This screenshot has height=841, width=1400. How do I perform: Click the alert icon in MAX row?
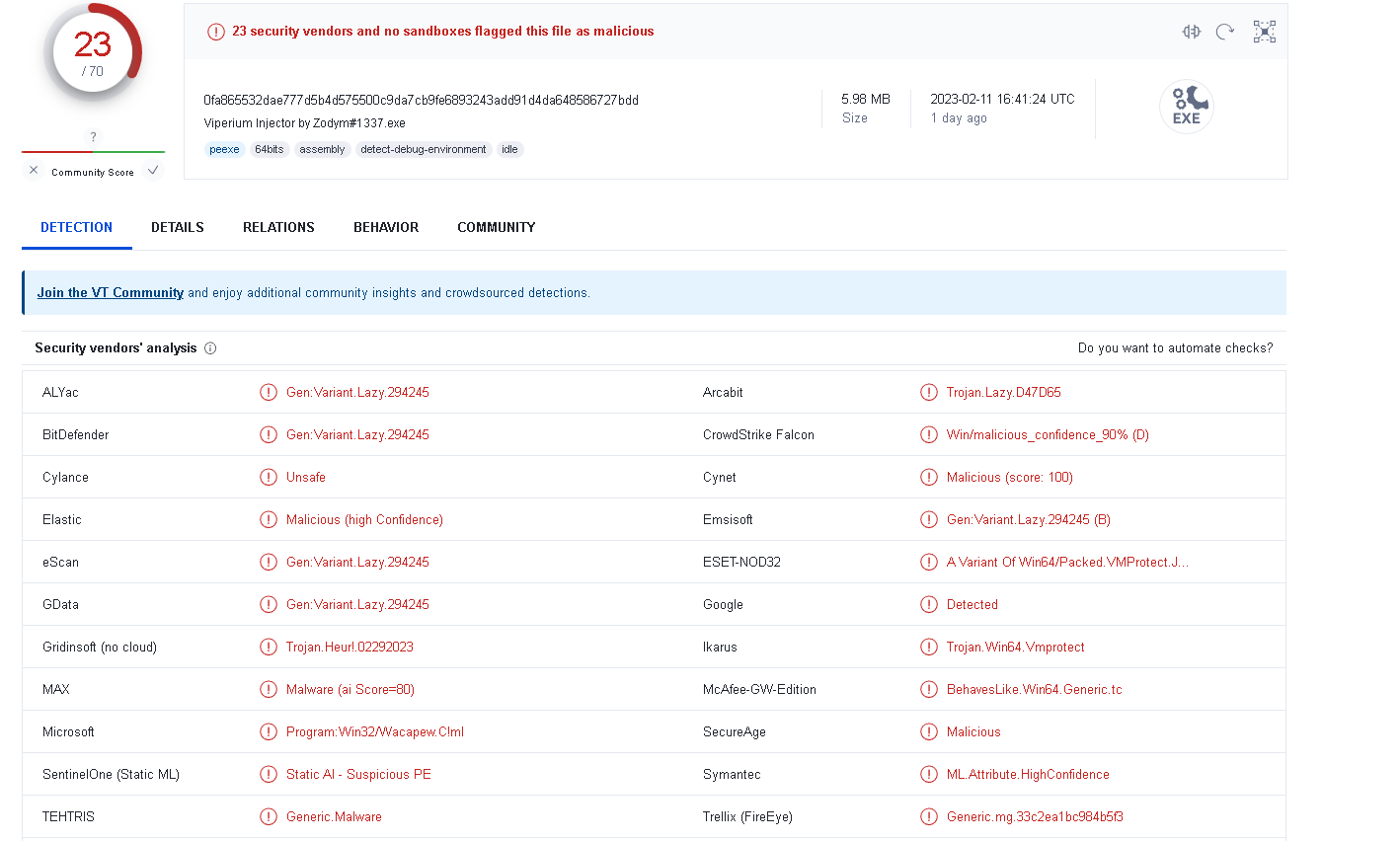(269, 689)
